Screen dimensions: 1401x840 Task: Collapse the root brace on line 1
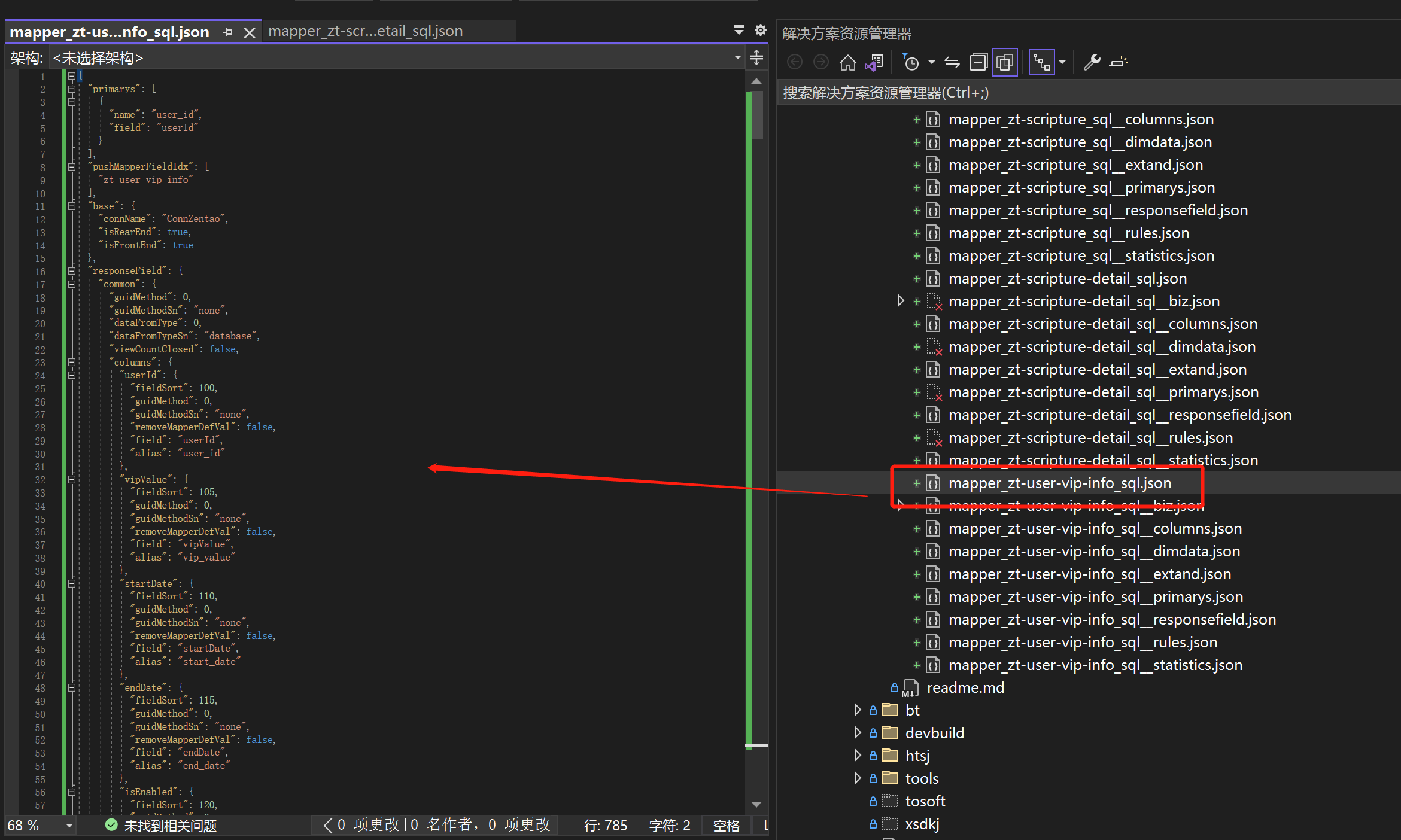pos(72,76)
